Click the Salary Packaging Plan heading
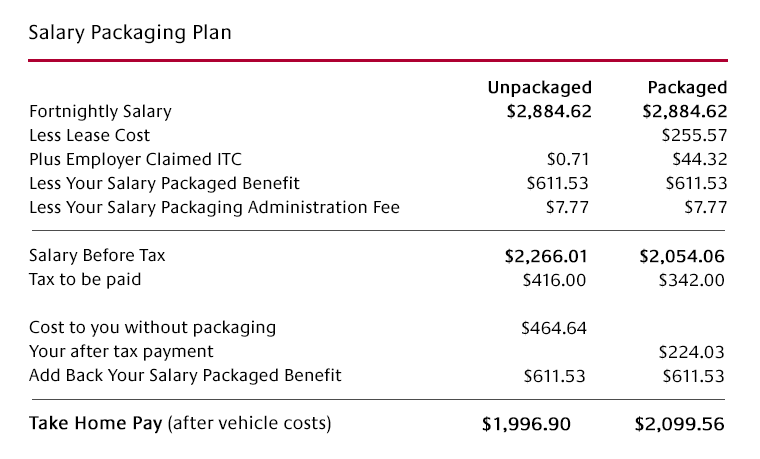Viewport: 760px width, 459px height. pos(130,33)
